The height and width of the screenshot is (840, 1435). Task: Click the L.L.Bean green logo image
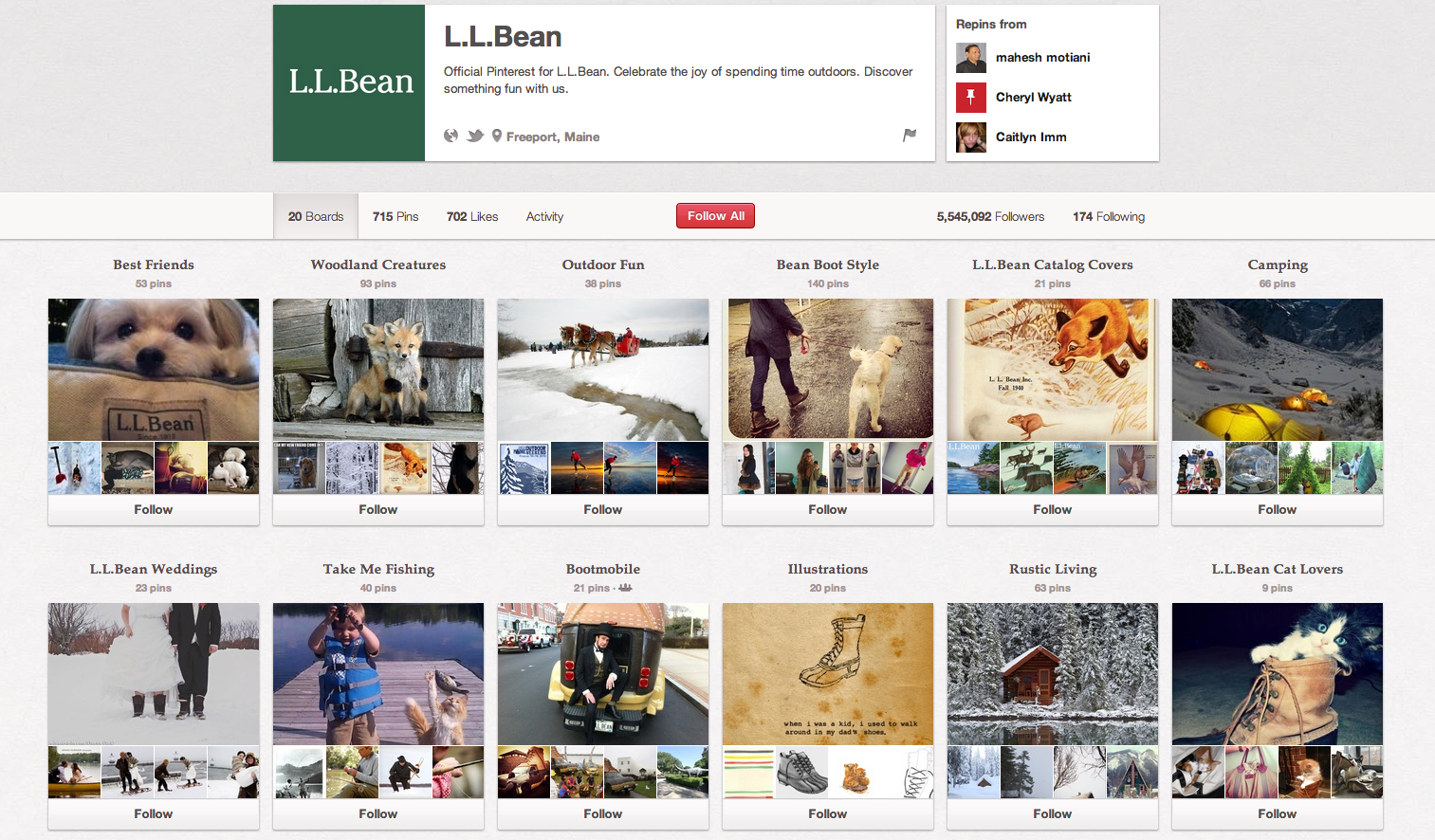[349, 82]
